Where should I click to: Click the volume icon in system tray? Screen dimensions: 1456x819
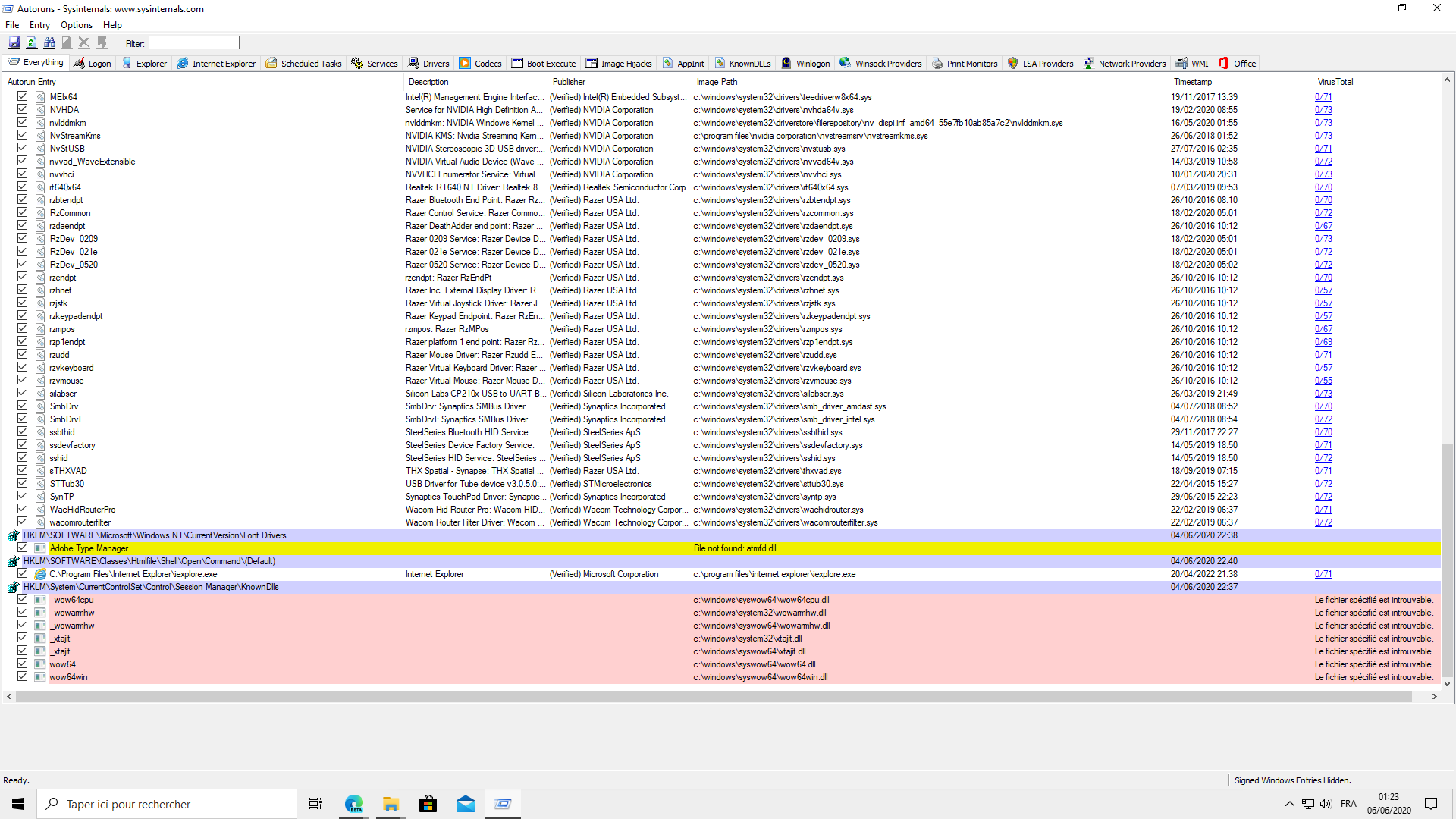pos(1326,804)
